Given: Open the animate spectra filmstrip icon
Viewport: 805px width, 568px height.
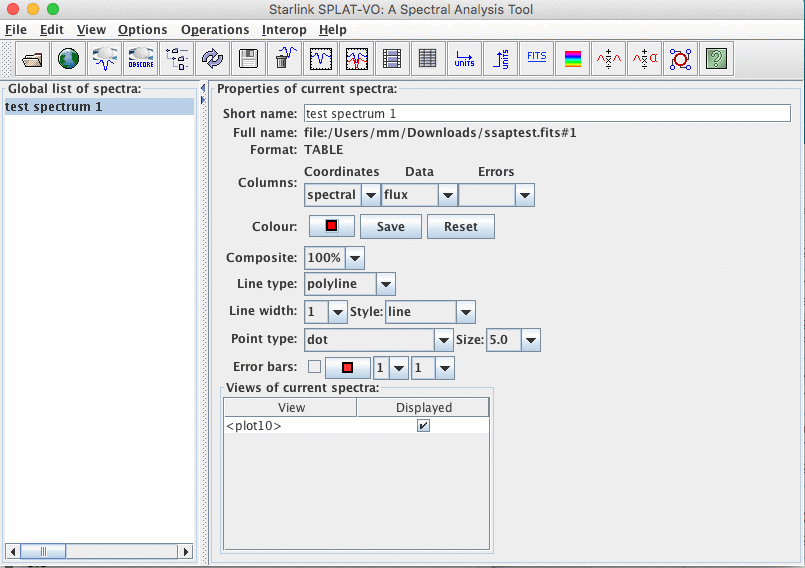Looking at the screenshot, I should point(392,59).
